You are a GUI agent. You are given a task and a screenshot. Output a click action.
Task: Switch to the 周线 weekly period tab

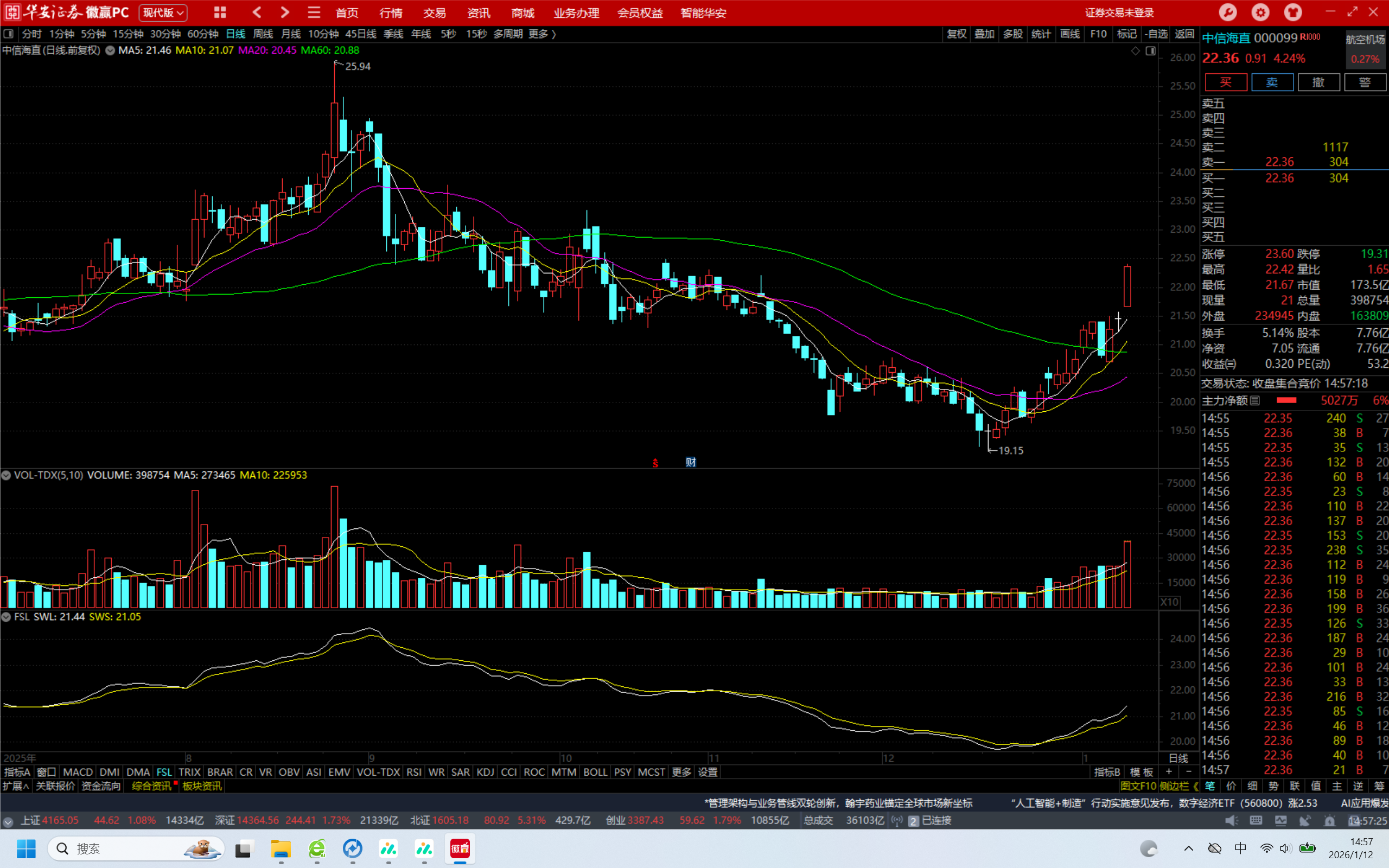click(x=263, y=34)
